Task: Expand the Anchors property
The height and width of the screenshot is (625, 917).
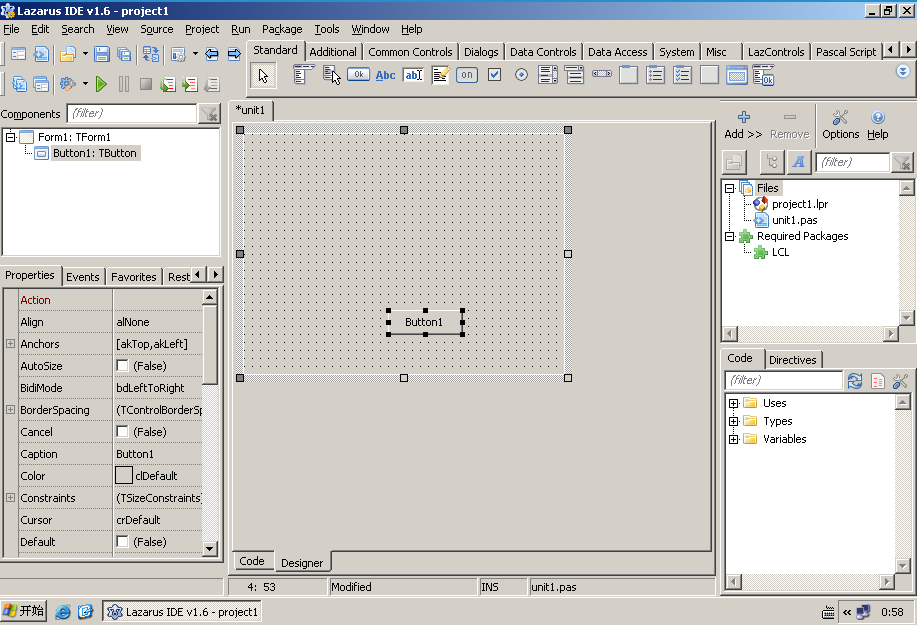Action: (x=11, y=344)
